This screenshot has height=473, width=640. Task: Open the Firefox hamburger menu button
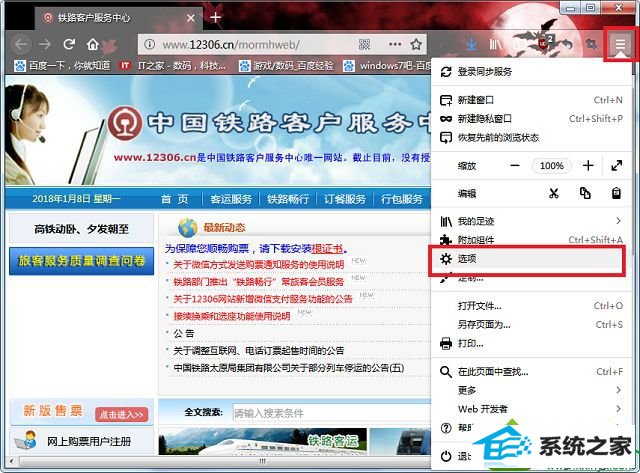620,44
